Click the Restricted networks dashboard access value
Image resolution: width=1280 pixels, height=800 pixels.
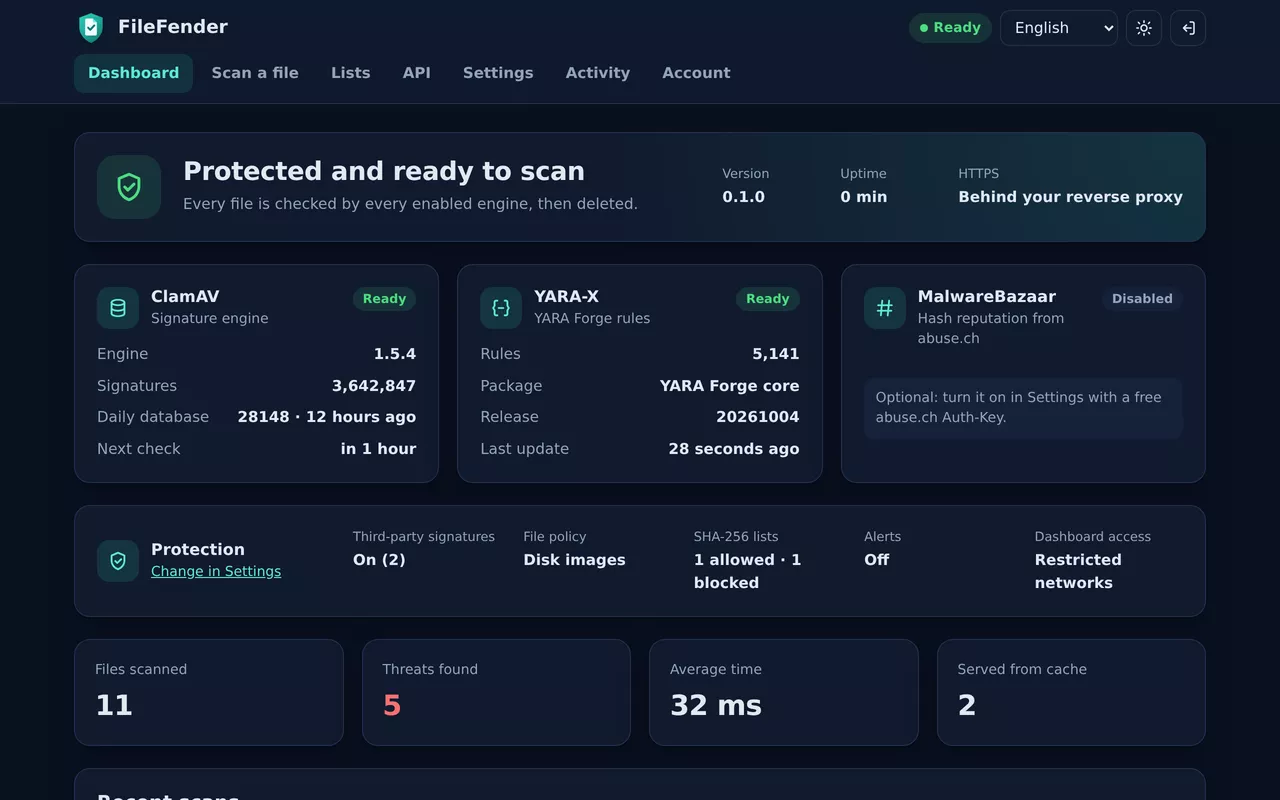(x=1078, y=571)
